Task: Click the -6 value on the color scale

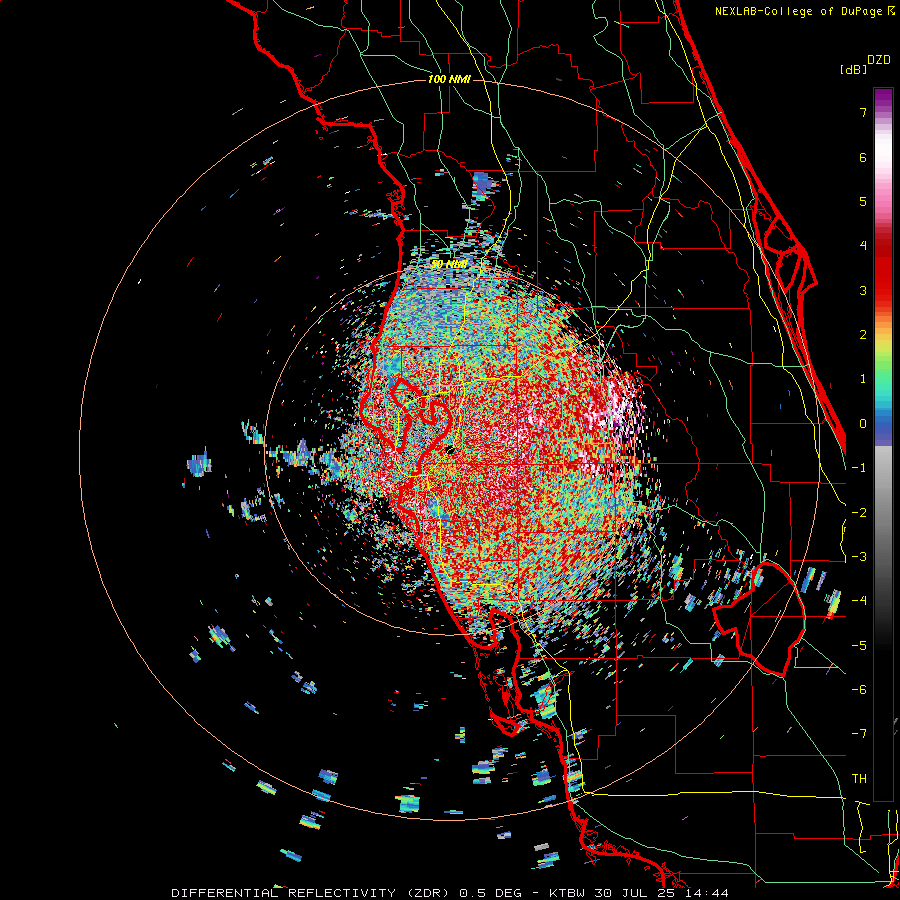Action: pyautogui.click(x=859, y=690)
